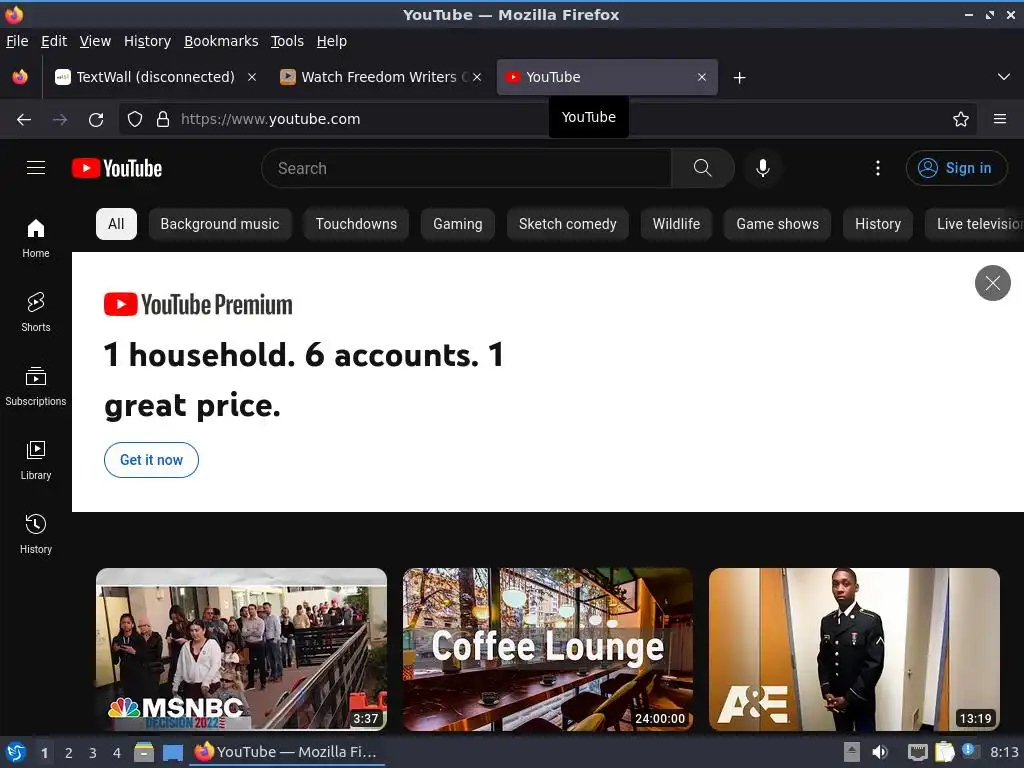Open Subscriptions in the sidebar

tap(36, 387)
